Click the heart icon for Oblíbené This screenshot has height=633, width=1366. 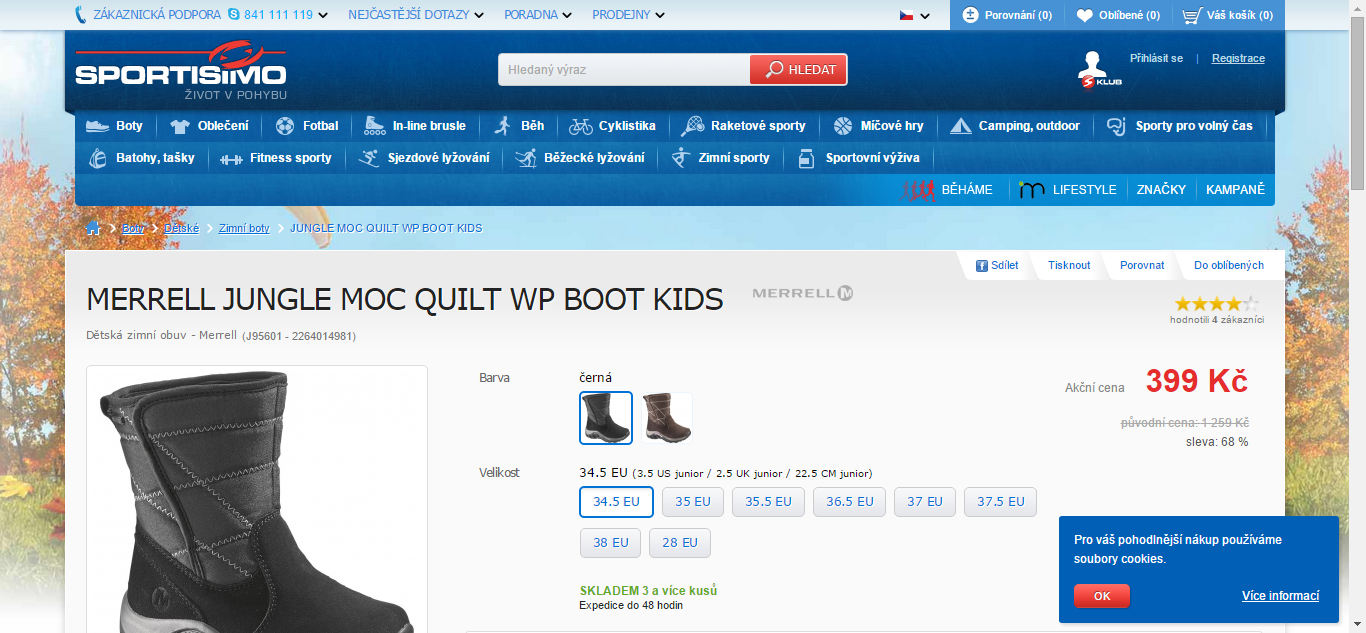click(1084, 15)
